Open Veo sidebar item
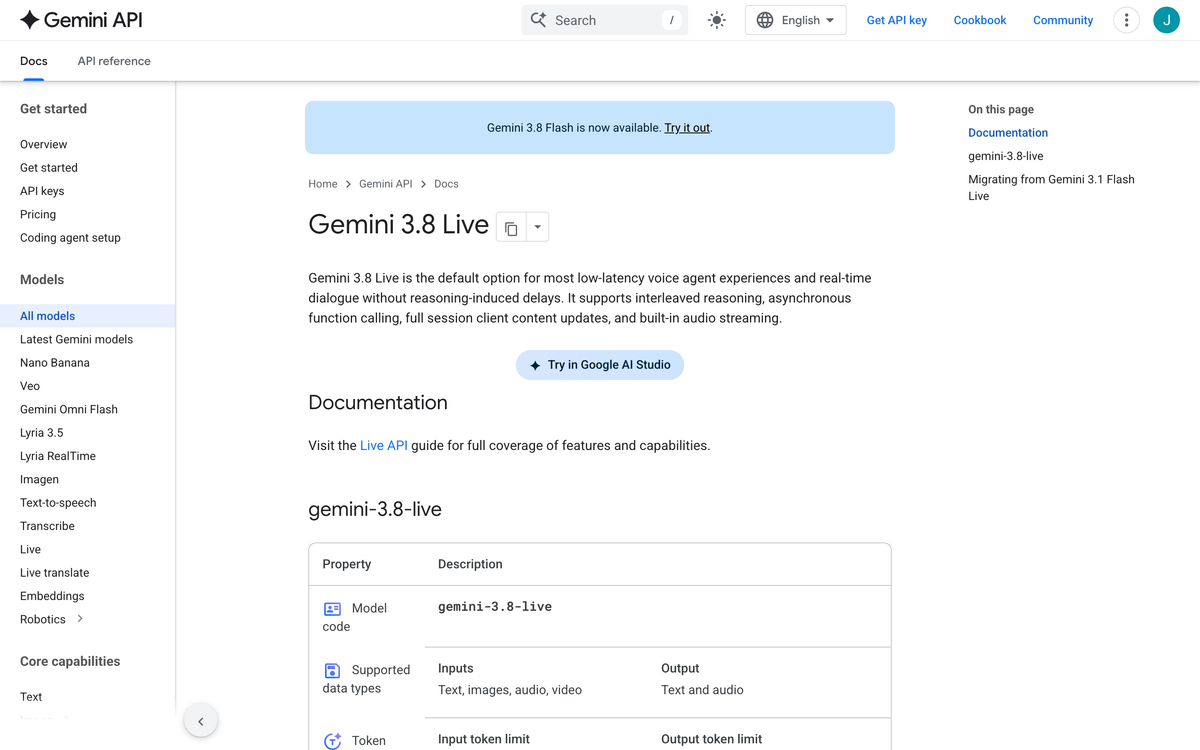 (x=30, y=386)
